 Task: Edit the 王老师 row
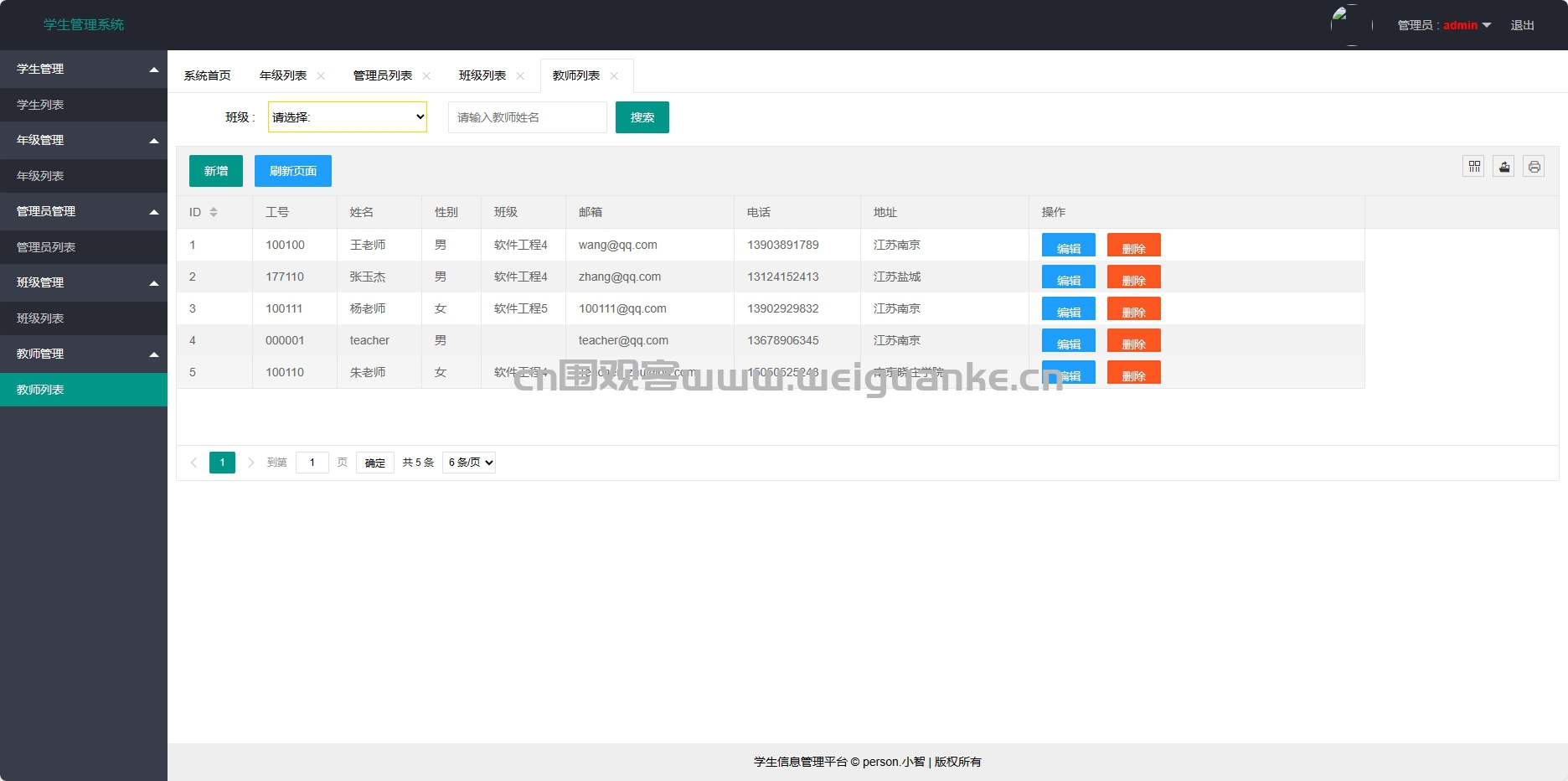[x=1069, y=245]
